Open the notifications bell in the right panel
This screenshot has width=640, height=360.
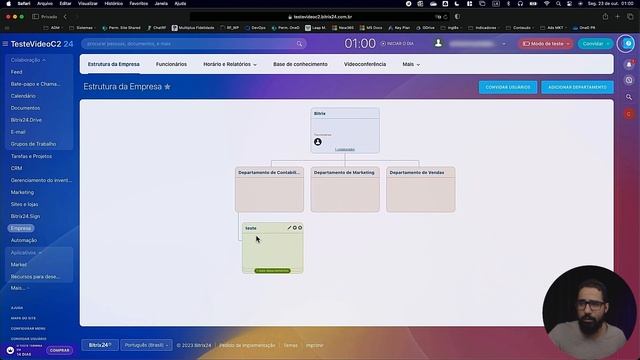click(629, 64)
